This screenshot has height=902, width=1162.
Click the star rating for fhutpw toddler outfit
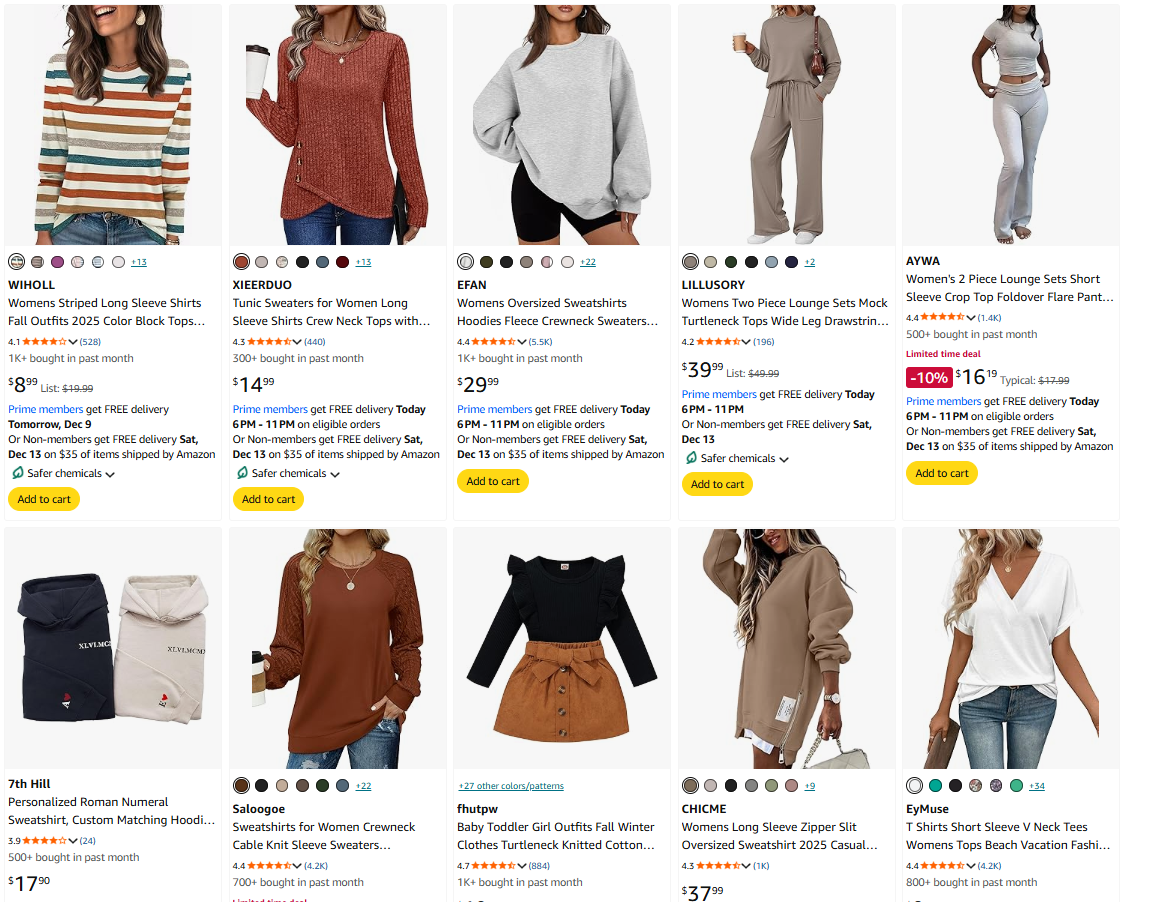(x=494, y=865)
